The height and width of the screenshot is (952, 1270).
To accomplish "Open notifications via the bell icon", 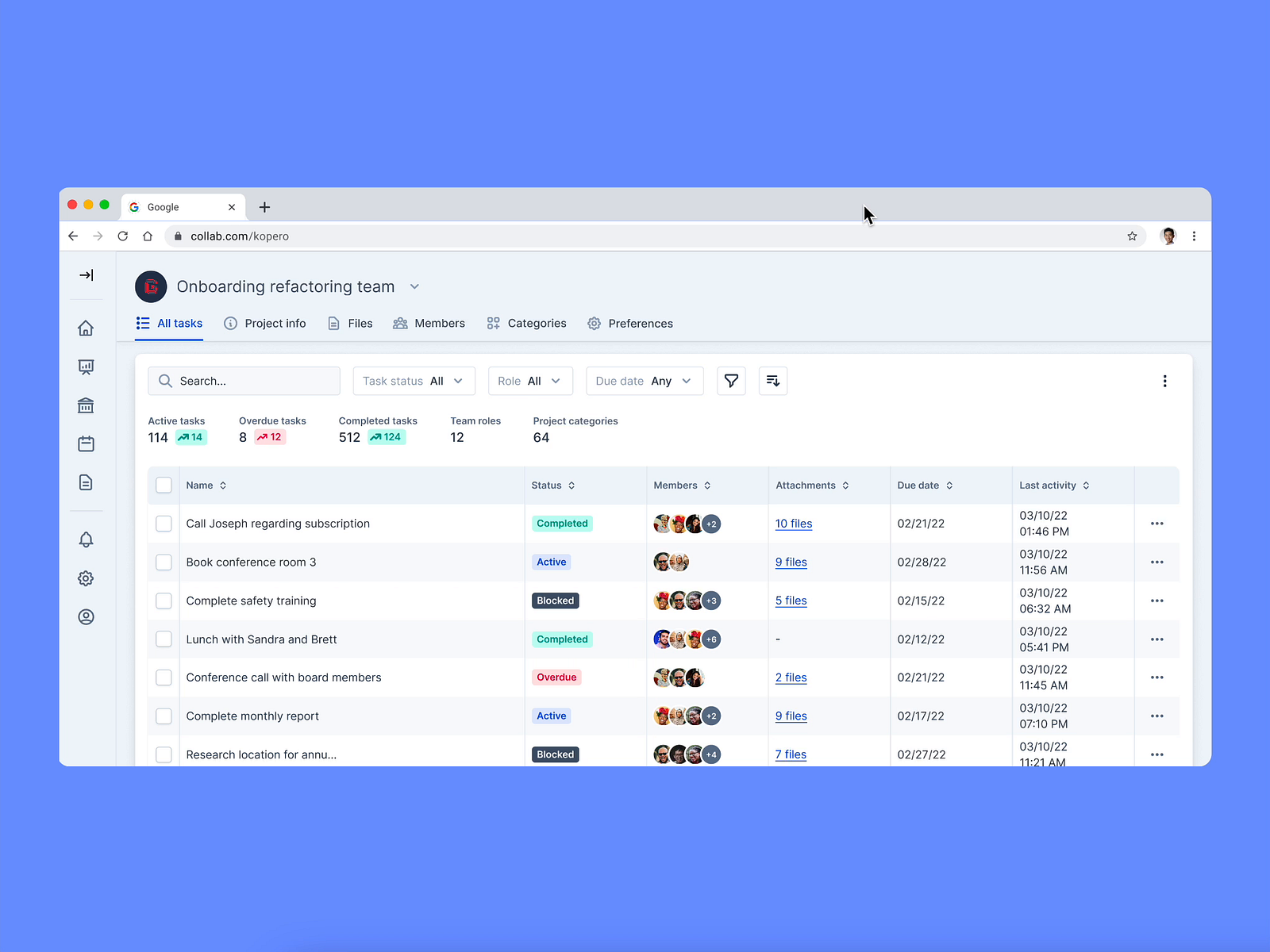I will pyautogui.click(x=86, y=539).
